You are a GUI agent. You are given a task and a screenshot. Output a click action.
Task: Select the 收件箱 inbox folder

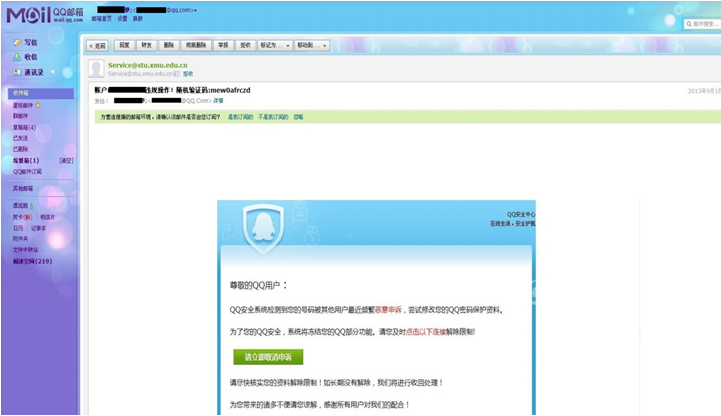click(x=21, y=93)
